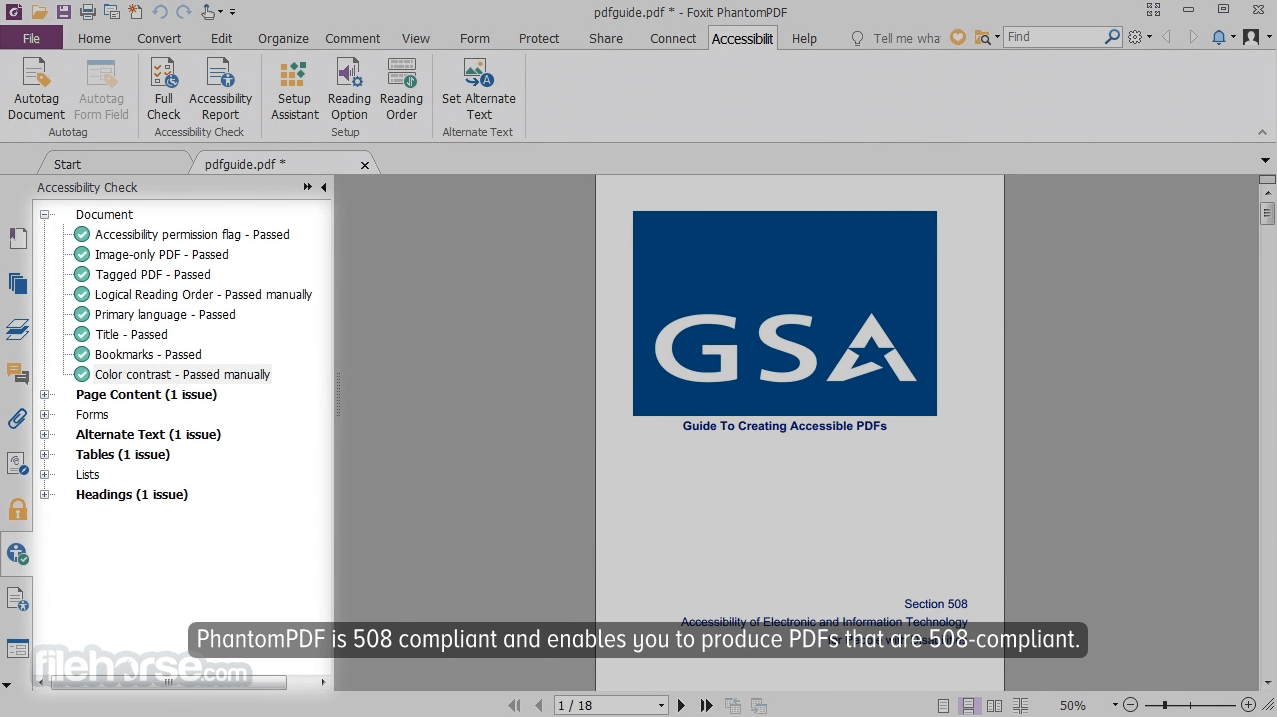This screenshot has height=717, width=1277.
Task: Jump to the last page
Action: [x=706, y=705]
